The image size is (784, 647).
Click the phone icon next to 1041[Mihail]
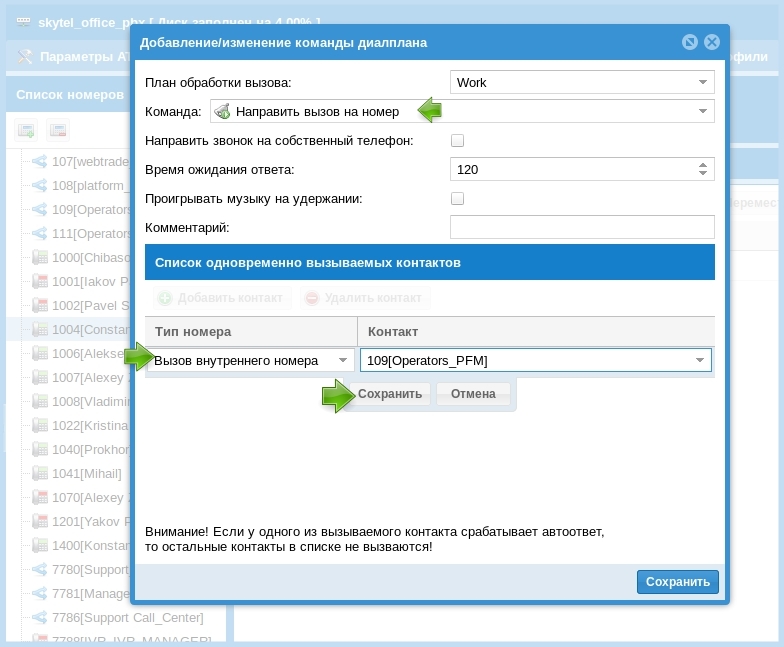pos(41,473)
